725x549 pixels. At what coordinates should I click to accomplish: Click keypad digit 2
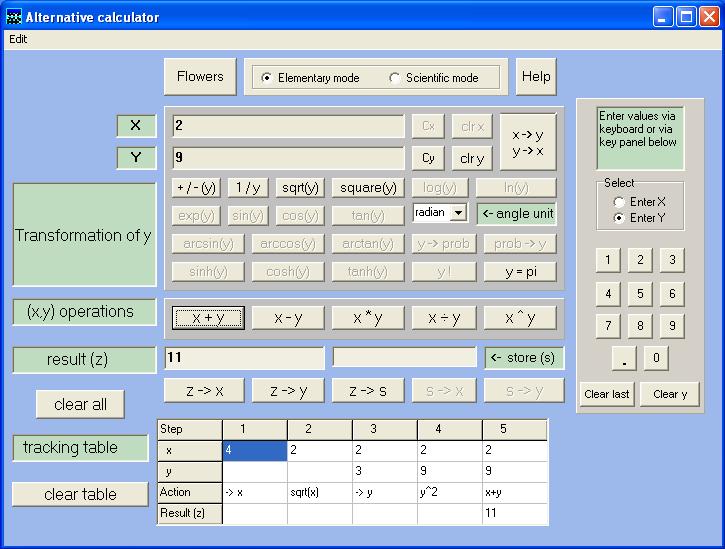coord(640,260)
